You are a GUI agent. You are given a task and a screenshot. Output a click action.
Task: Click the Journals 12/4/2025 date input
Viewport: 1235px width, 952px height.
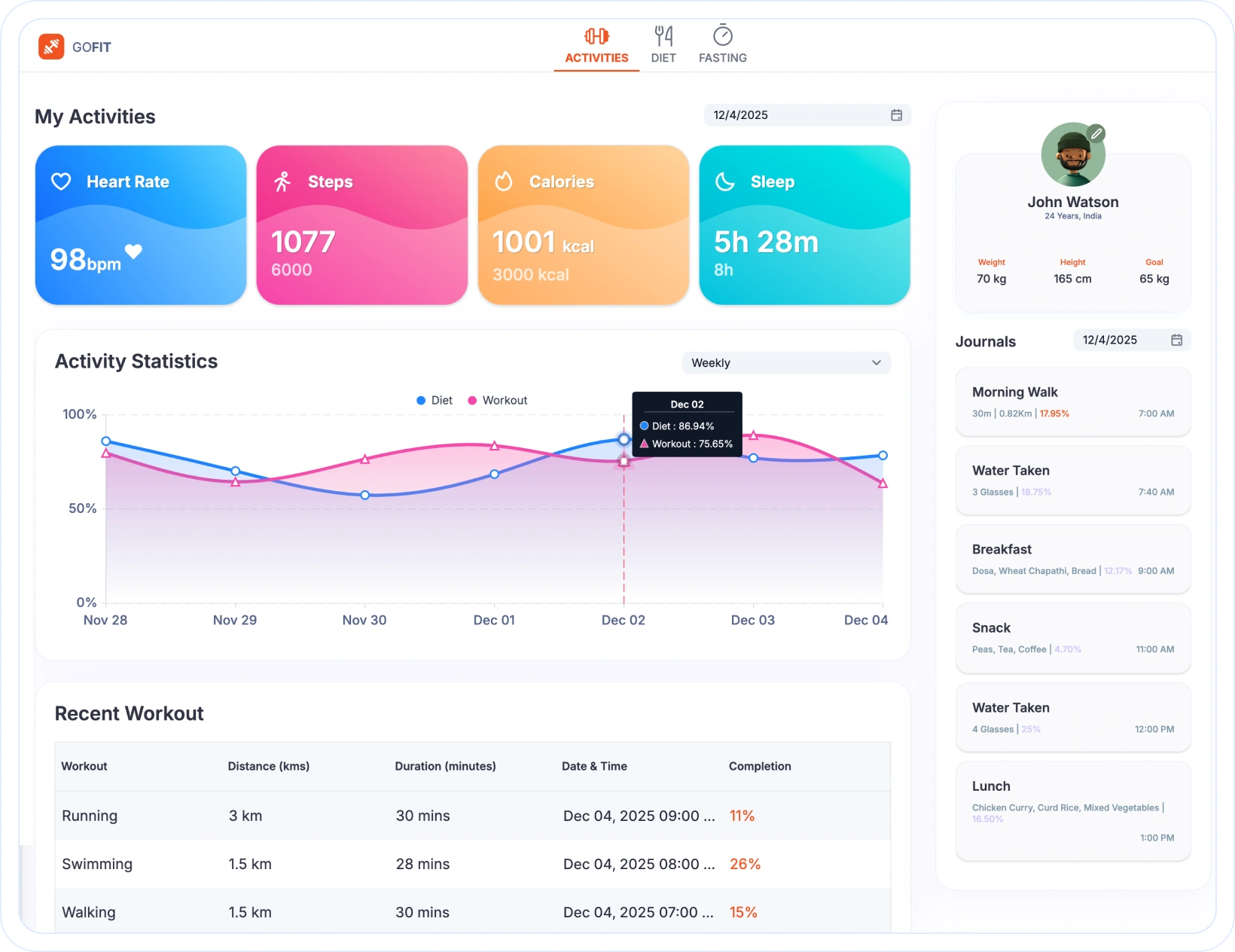coord(1132,340)
